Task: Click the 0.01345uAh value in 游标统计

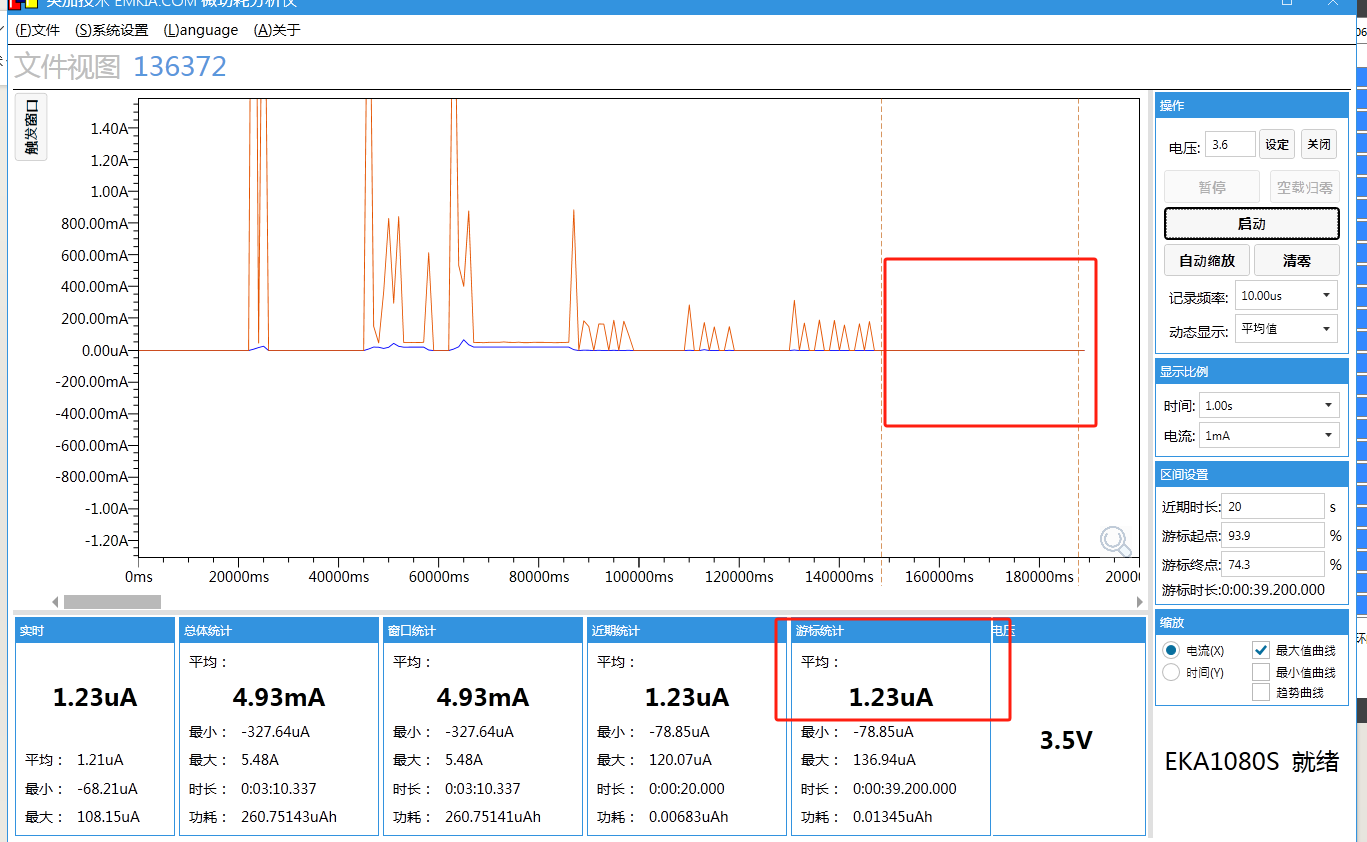Action: [x=893, y=817]
